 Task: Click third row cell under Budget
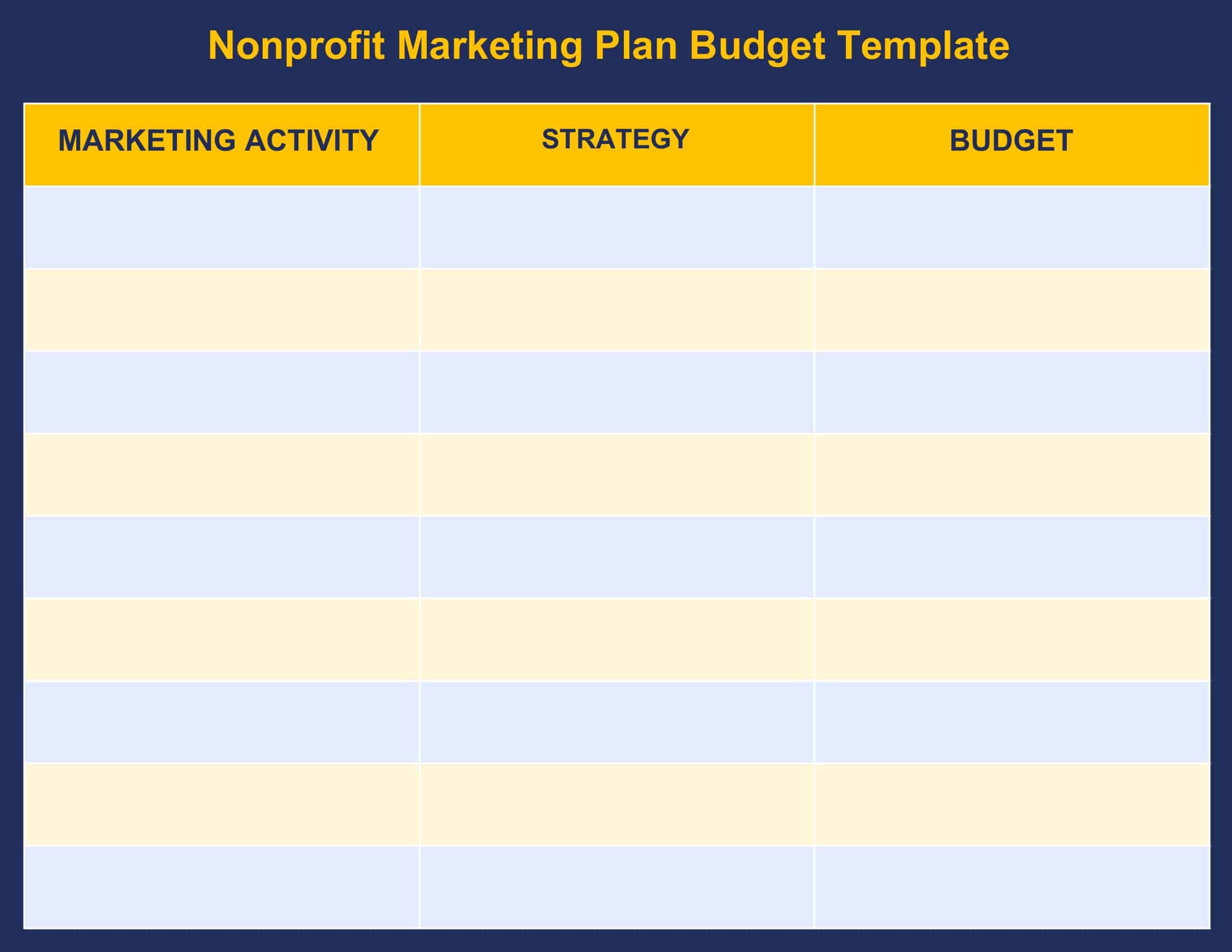1012,392
